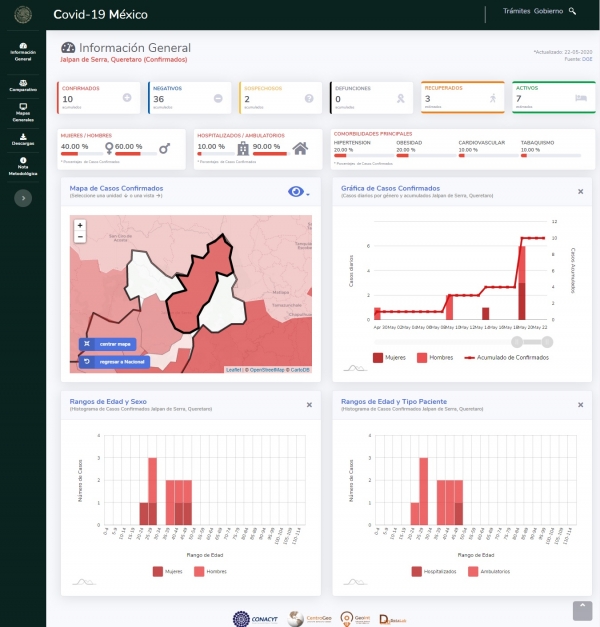Open the Gobierno menu item

548,11
